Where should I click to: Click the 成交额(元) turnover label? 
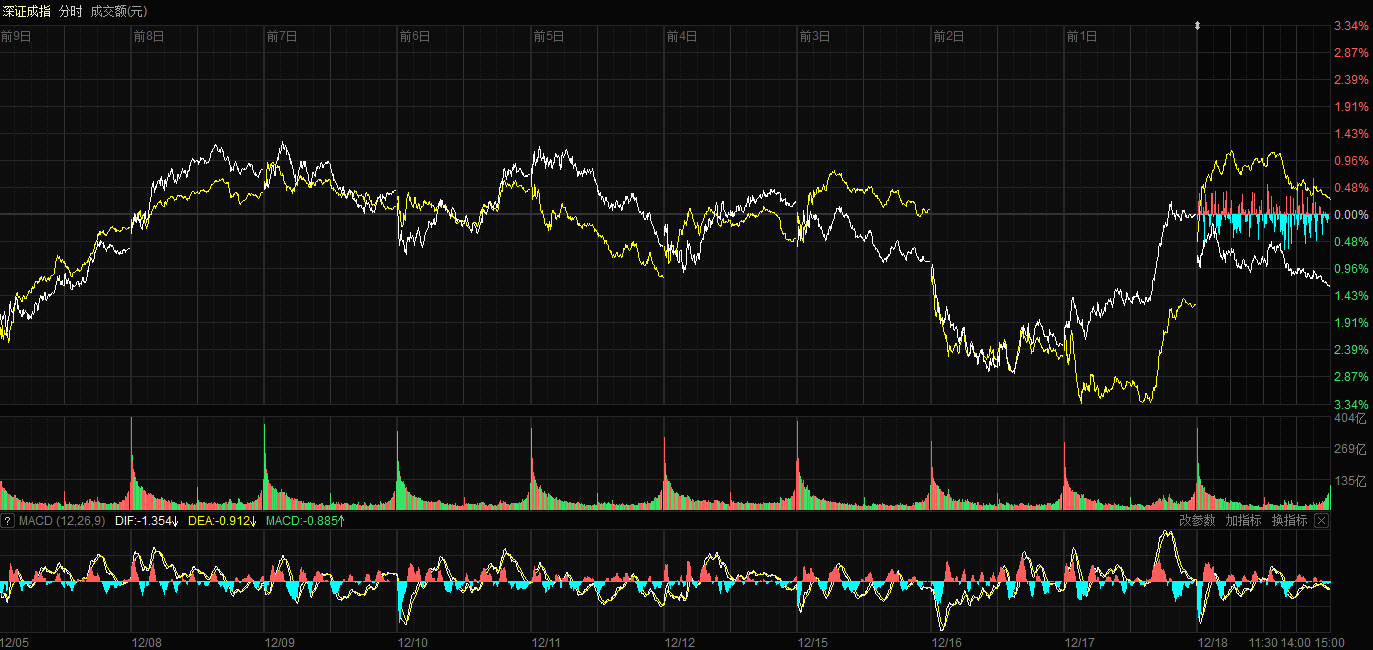tap(118, 10)
